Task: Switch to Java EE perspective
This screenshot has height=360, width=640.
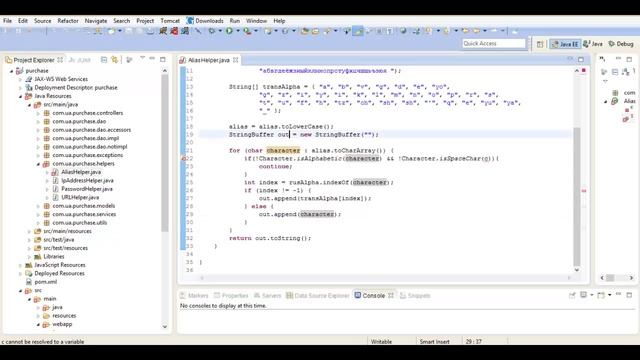Action: 565,44
